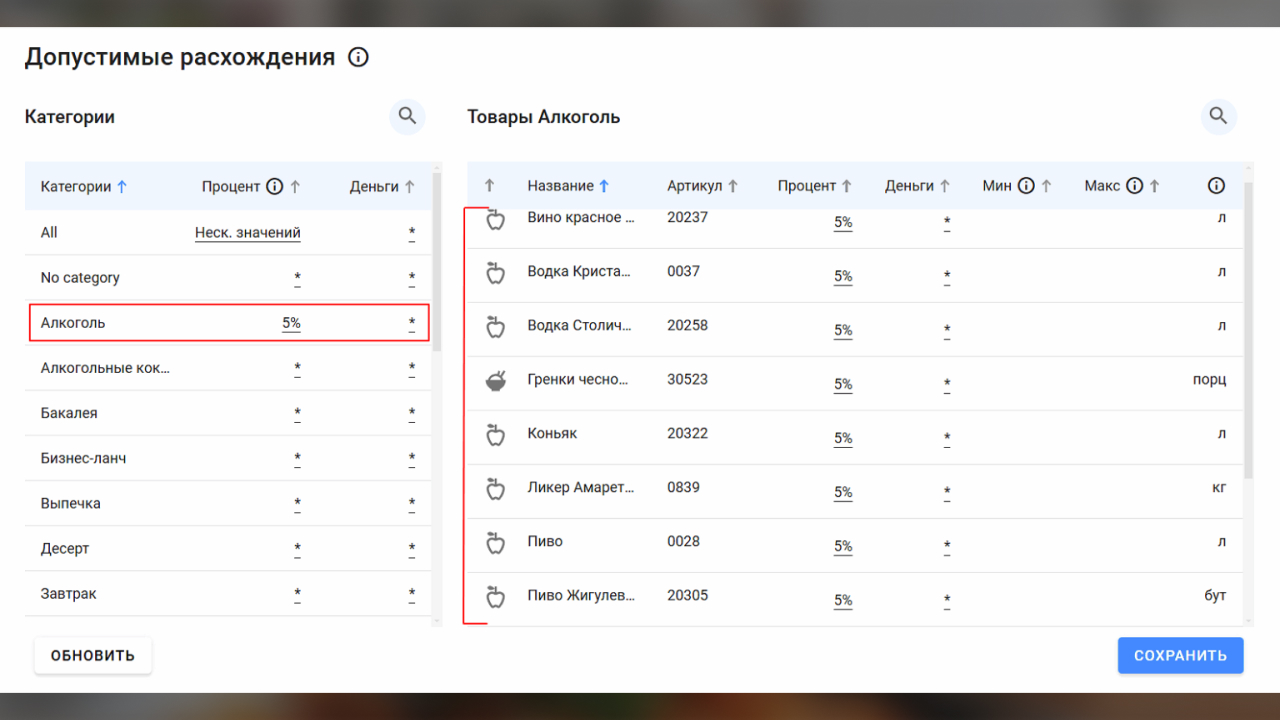Screen dimensions: 1280x720
Task: Click the Водка Криста... product name
Action: coord(579,271)
